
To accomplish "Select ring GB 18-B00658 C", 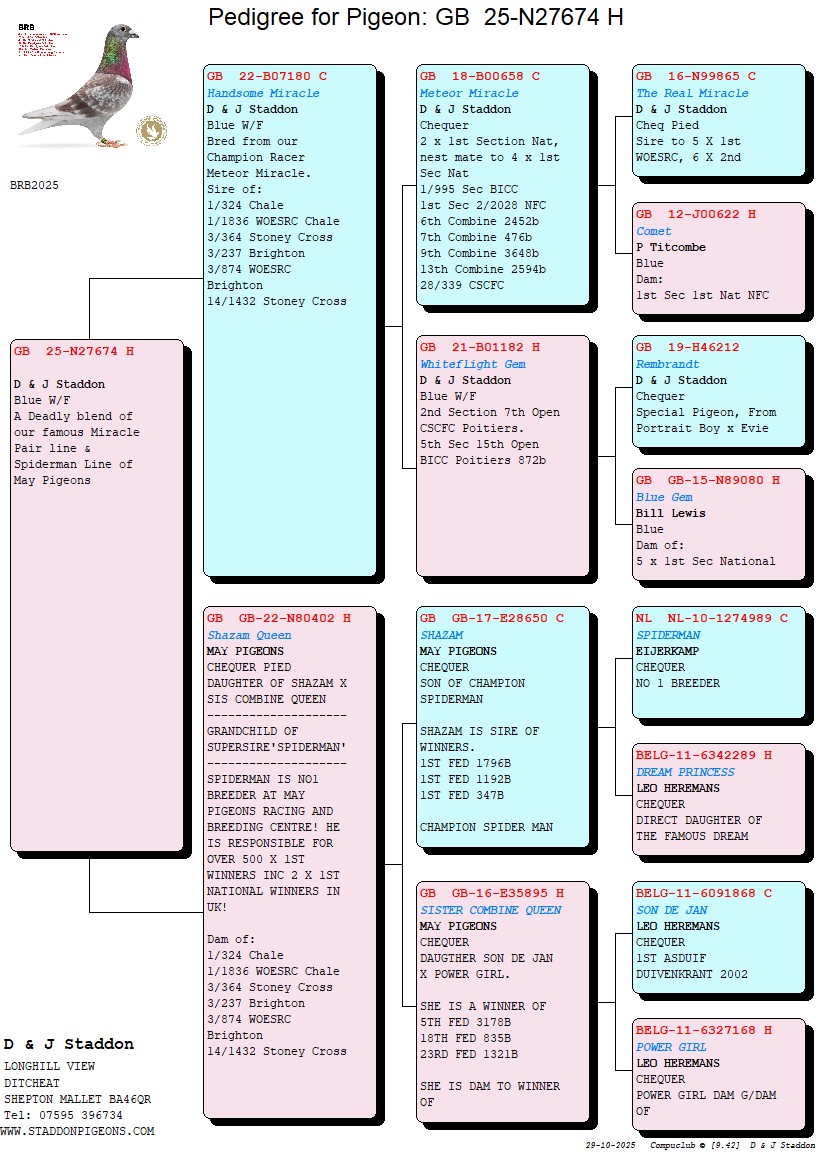I will [x=480, y=76].
